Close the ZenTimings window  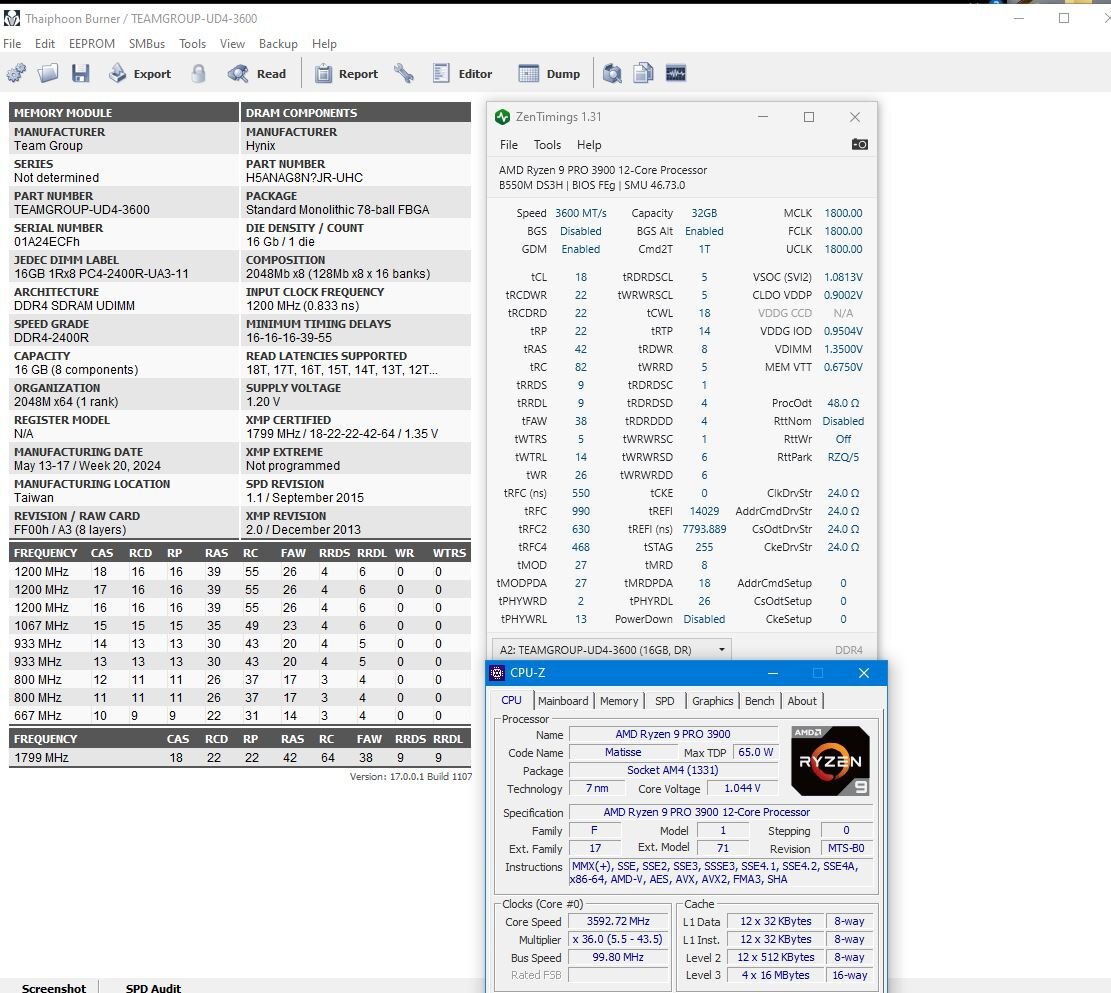tap(855, 117)
